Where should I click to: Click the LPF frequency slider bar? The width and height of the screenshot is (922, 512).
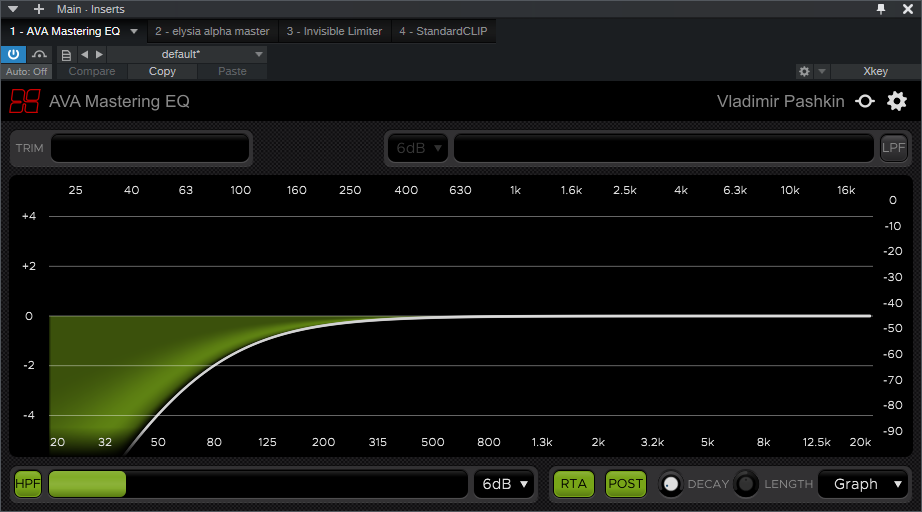(663, 148)
